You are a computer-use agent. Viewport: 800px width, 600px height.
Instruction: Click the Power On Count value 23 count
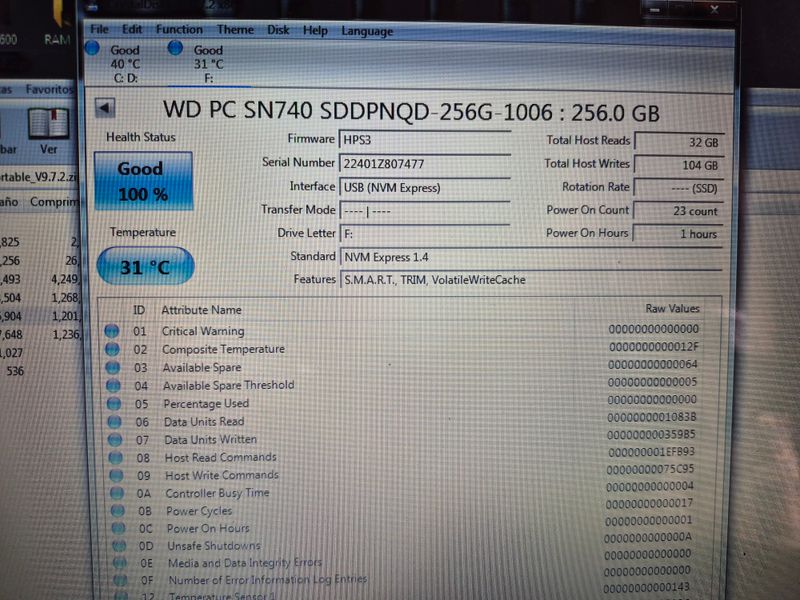[x=678, y=211]
